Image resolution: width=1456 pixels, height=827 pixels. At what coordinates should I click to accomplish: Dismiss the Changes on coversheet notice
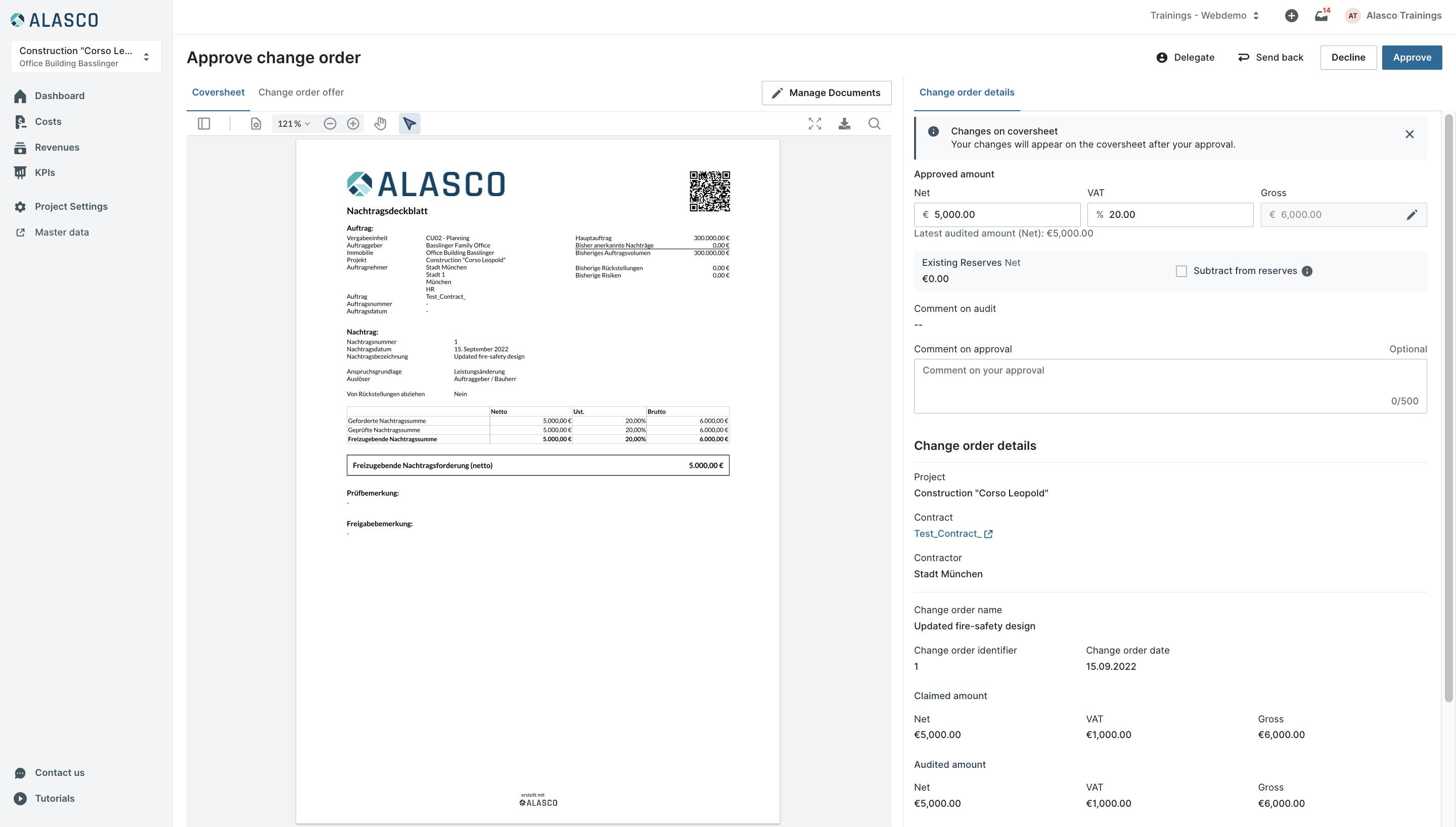click(x=1409, y=134)
